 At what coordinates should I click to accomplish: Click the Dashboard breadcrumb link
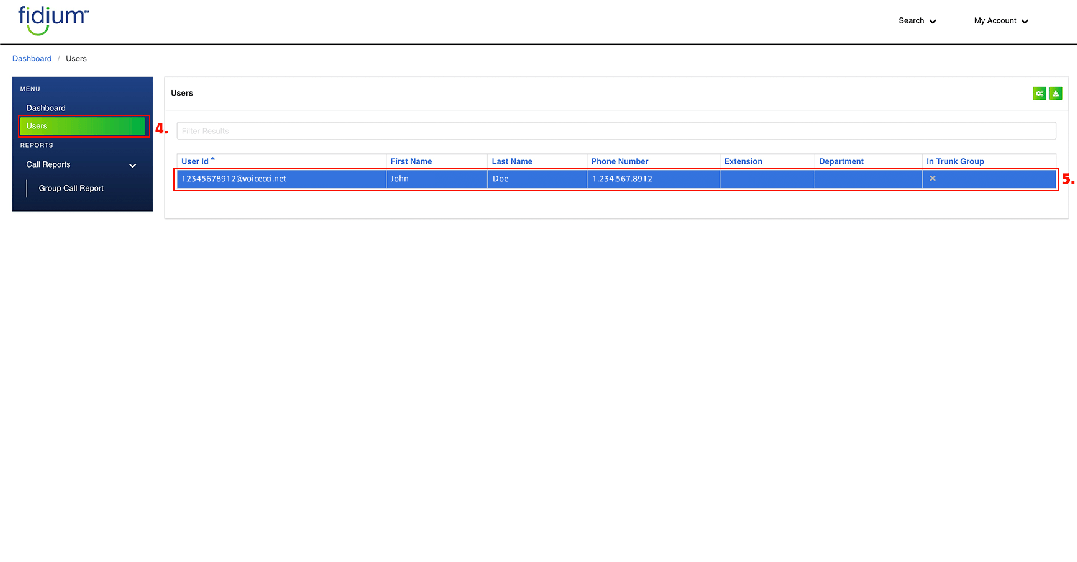32,59
